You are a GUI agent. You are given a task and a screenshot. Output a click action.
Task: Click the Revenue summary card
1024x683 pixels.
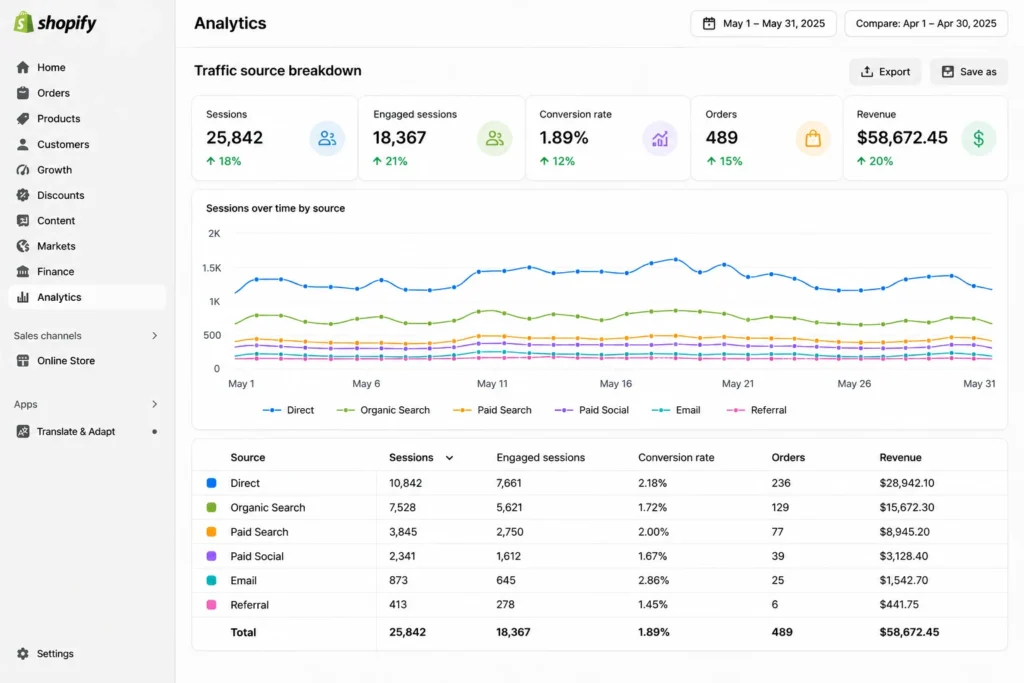[x=925, y=138]
